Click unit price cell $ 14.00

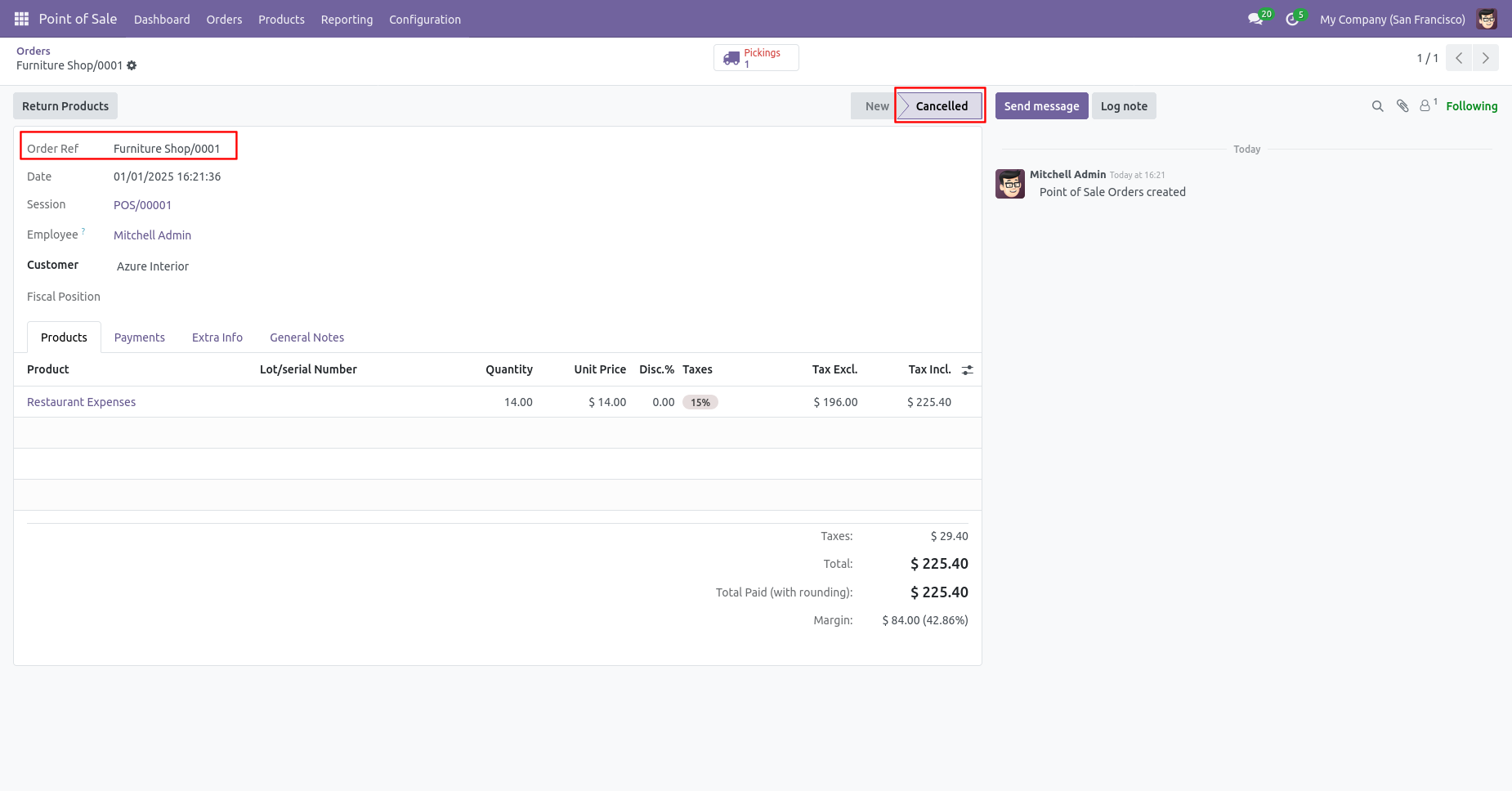(607, 402)
